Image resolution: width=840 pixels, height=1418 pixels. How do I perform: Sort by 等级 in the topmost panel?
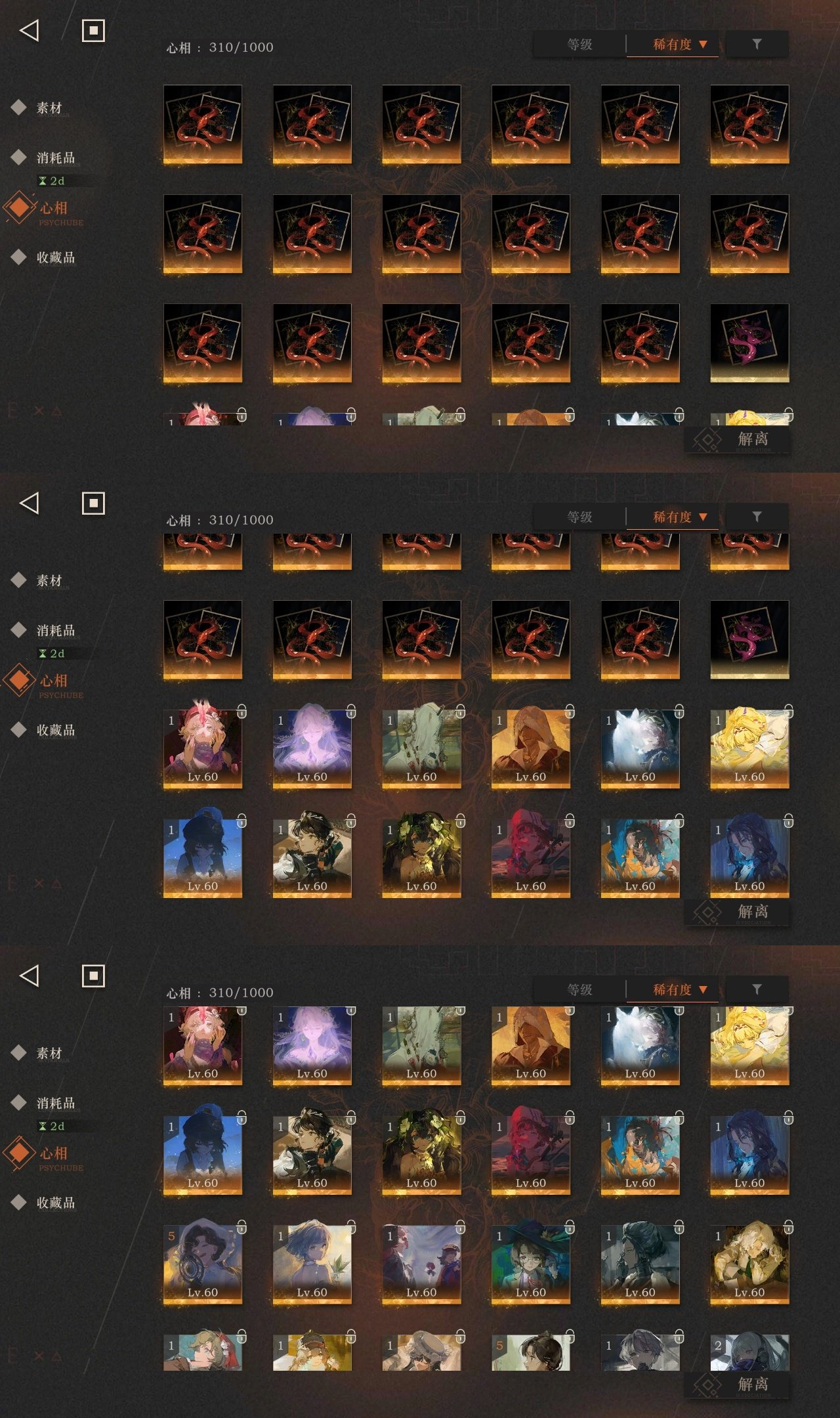579,45
